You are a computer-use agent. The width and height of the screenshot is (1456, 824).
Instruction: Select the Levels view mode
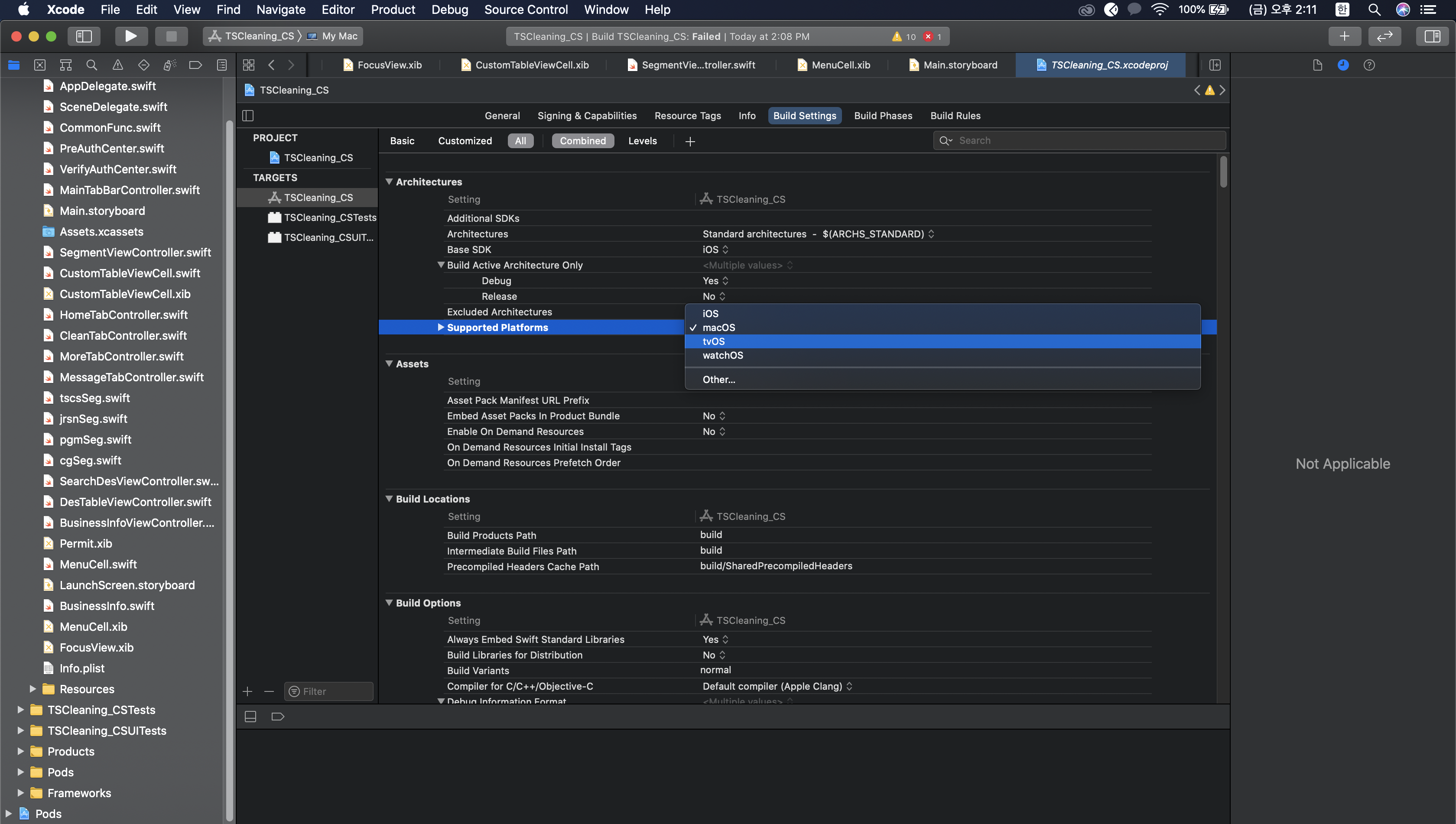643,141
